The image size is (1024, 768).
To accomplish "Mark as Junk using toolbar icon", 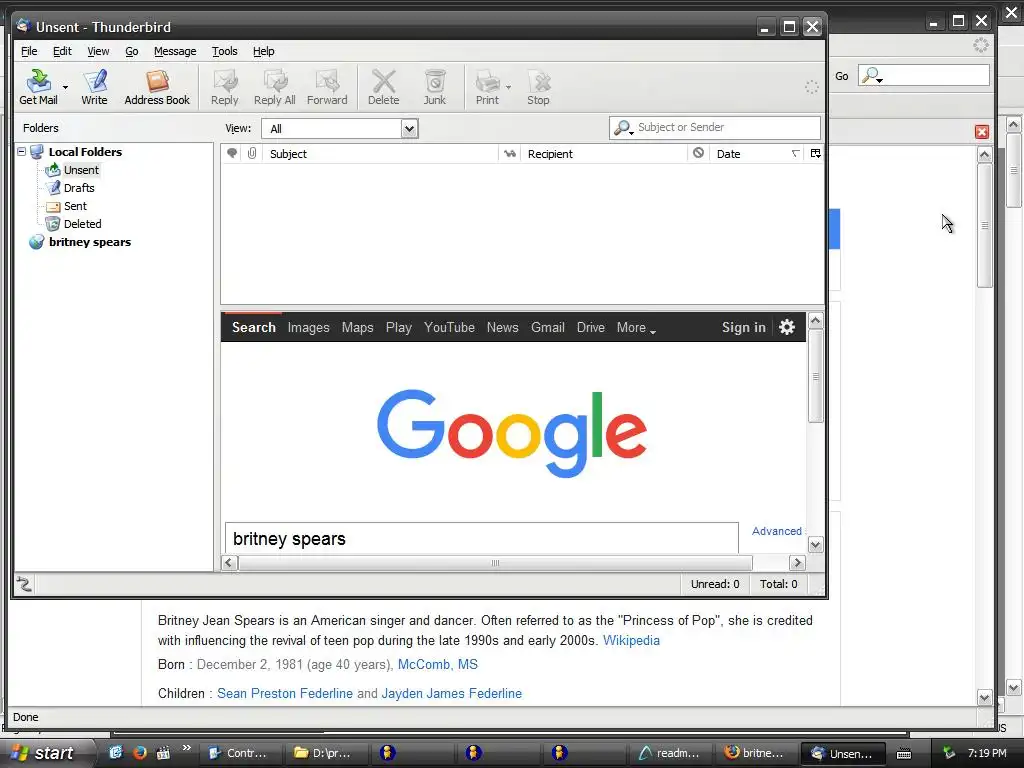I will tap(434, 88).
